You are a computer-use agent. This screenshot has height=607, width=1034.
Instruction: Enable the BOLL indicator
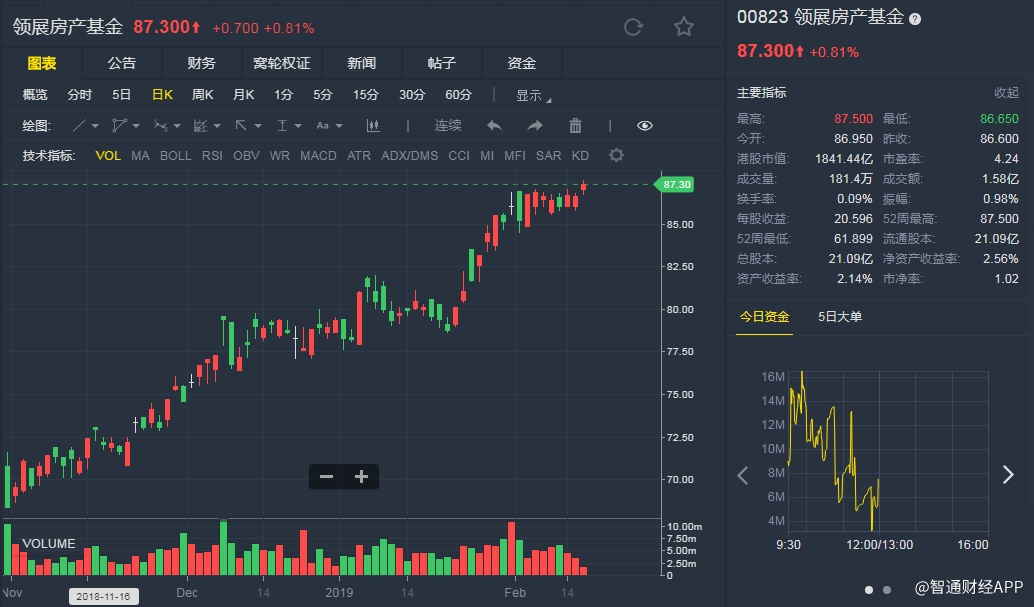[x=175, y=155]
